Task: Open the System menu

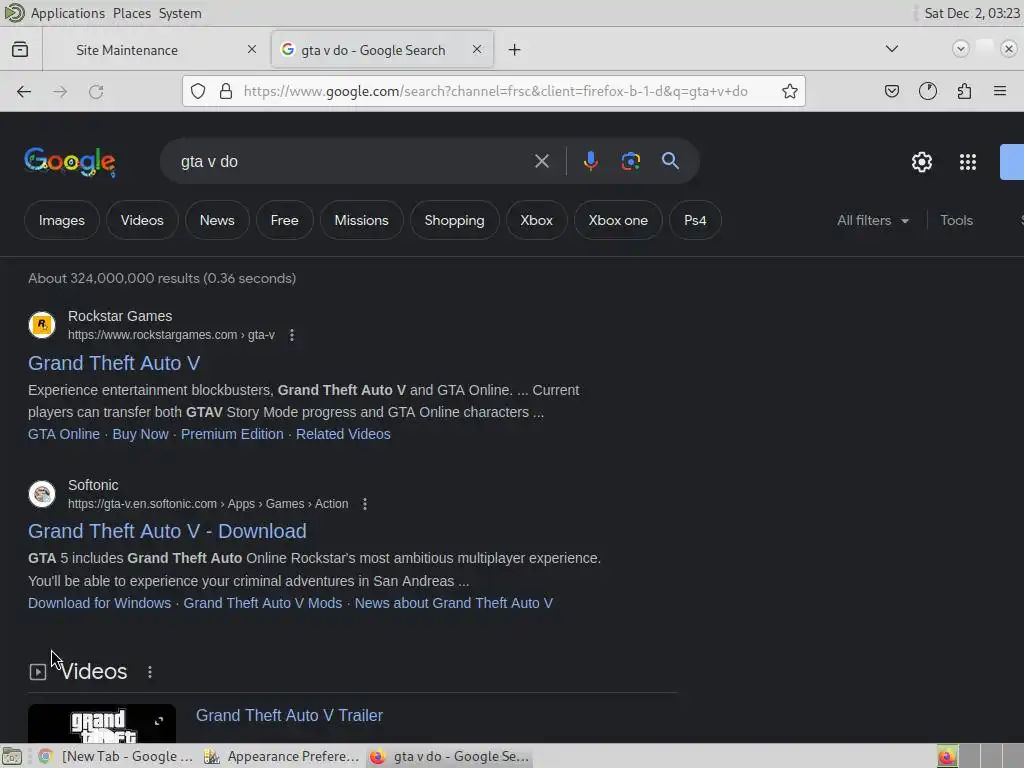Action: [180, 13]
